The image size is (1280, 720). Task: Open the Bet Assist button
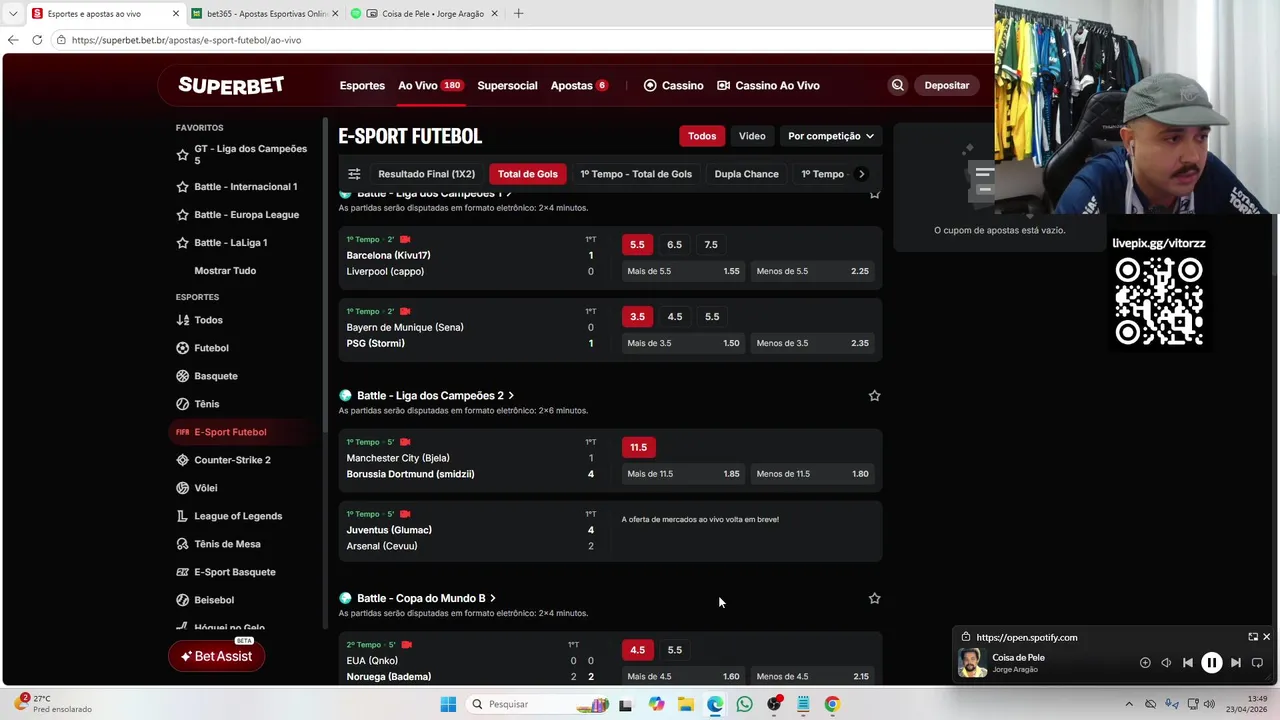point(217,656)
